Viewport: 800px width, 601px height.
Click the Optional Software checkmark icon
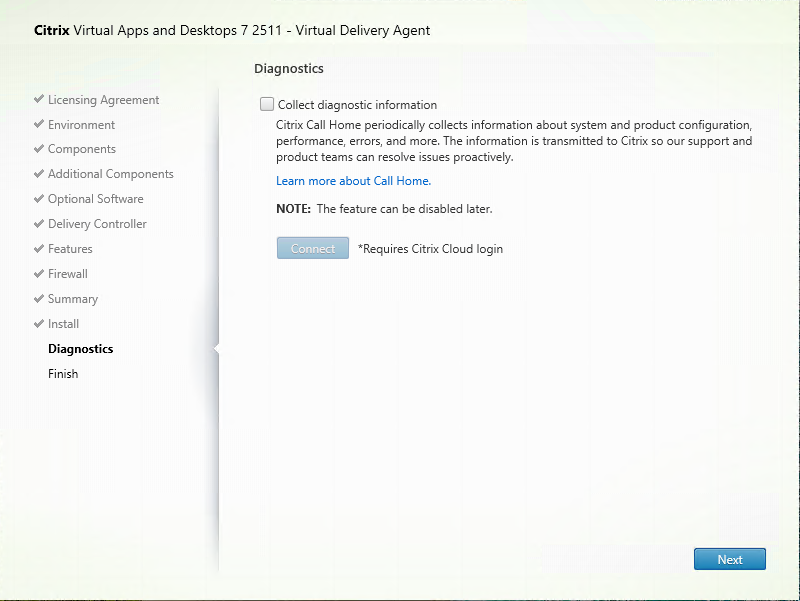click(39, 199)
